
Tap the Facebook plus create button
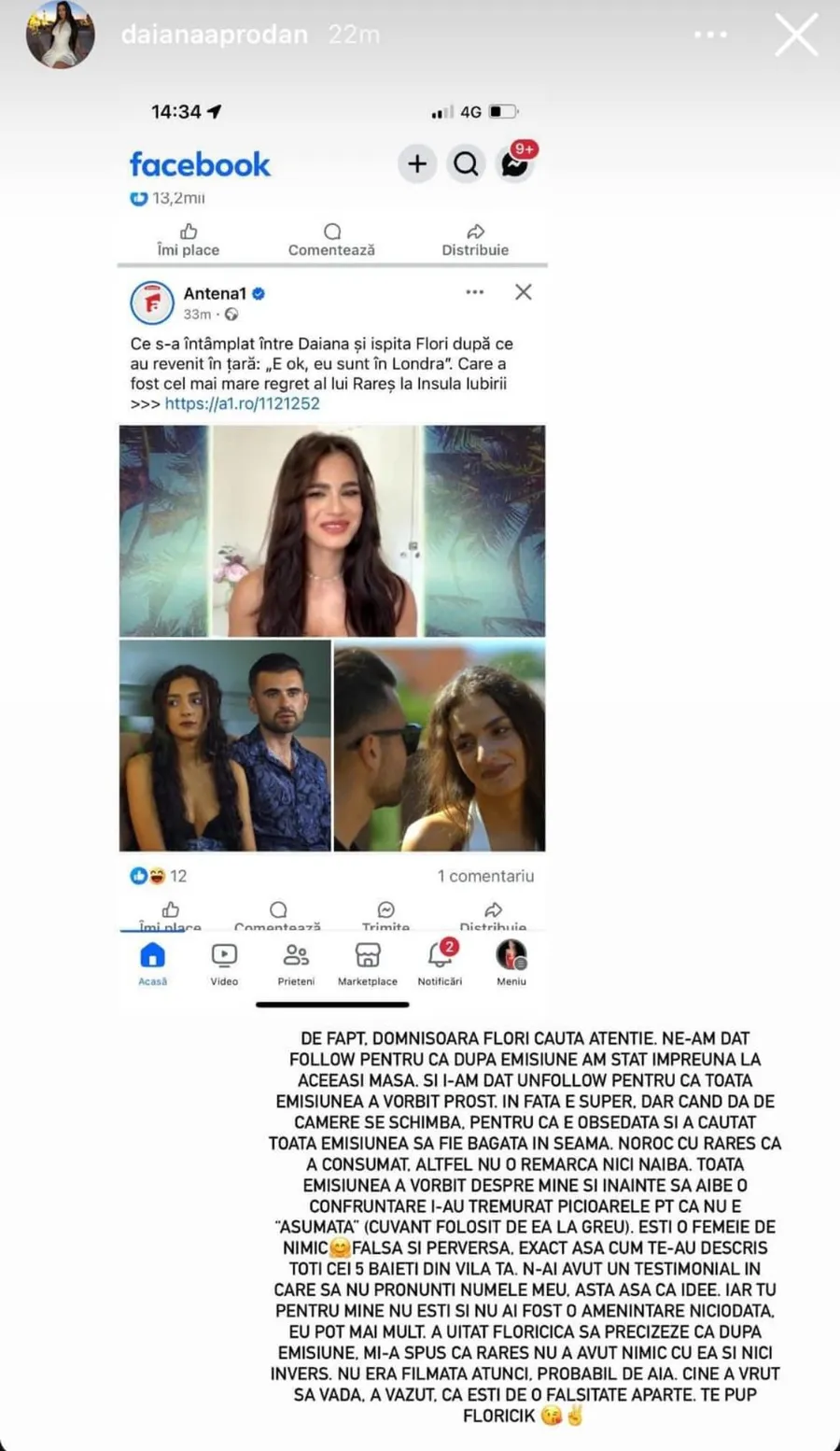click(x=417, y=164)
